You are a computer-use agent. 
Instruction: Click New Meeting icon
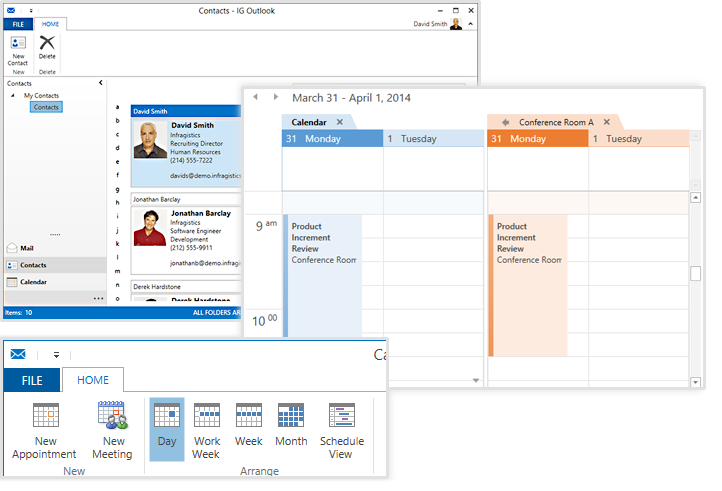(112, 415)
